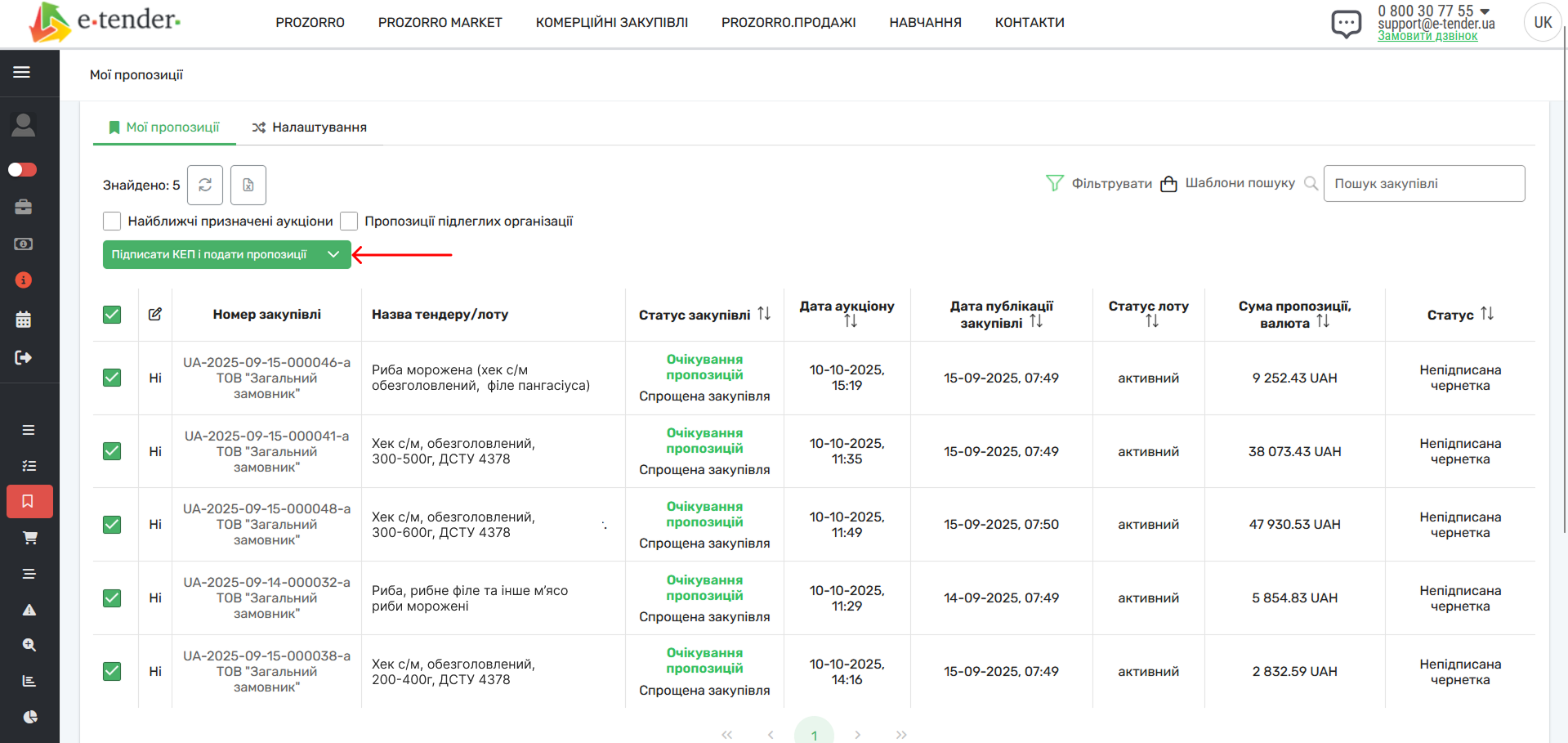The height and width of the screenshot is (743, 1568).
Task: Open the support chat bubble icon
Action: 1346,23
